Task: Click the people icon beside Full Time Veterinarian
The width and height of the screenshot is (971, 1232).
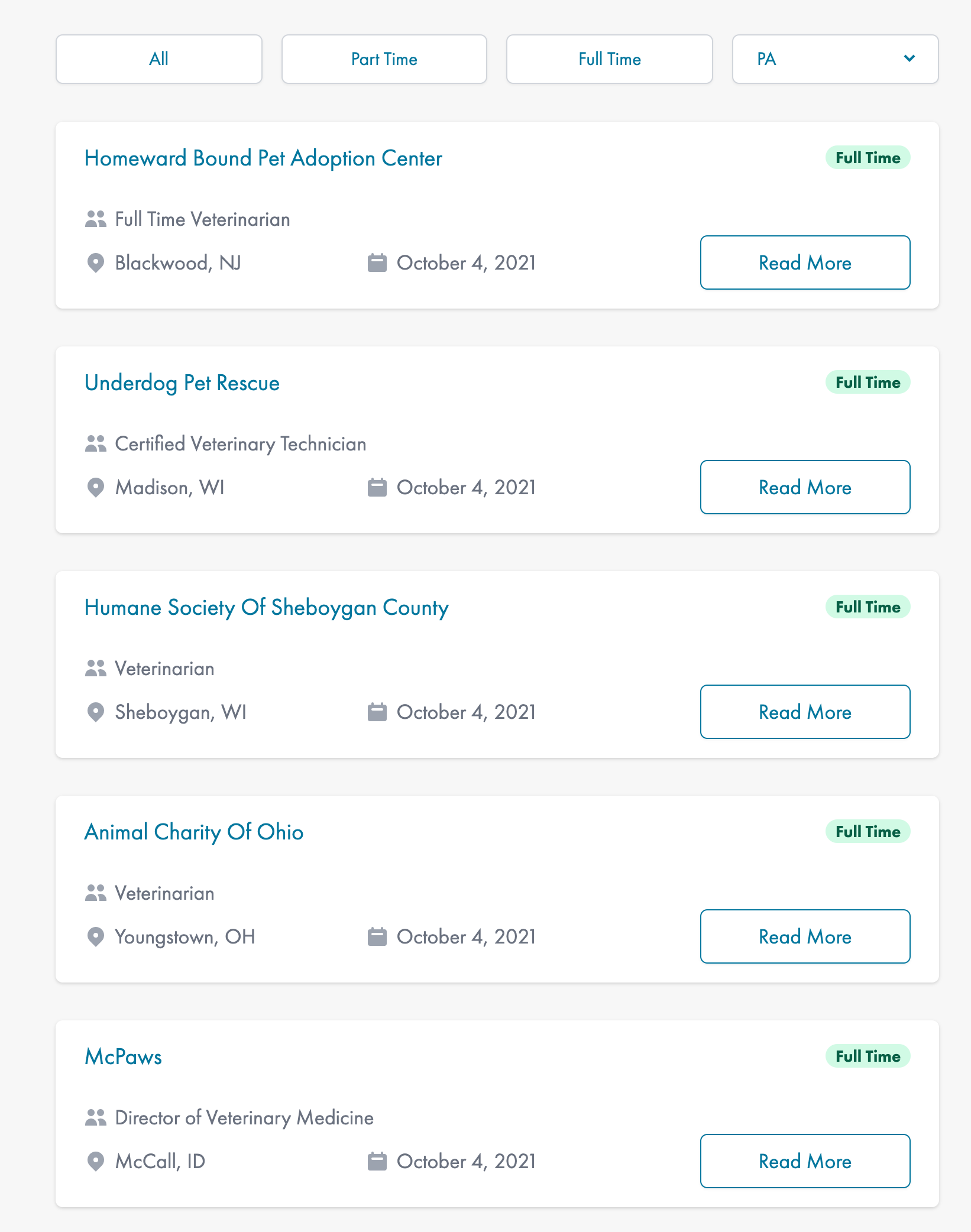Action: [x=95, y=219]
